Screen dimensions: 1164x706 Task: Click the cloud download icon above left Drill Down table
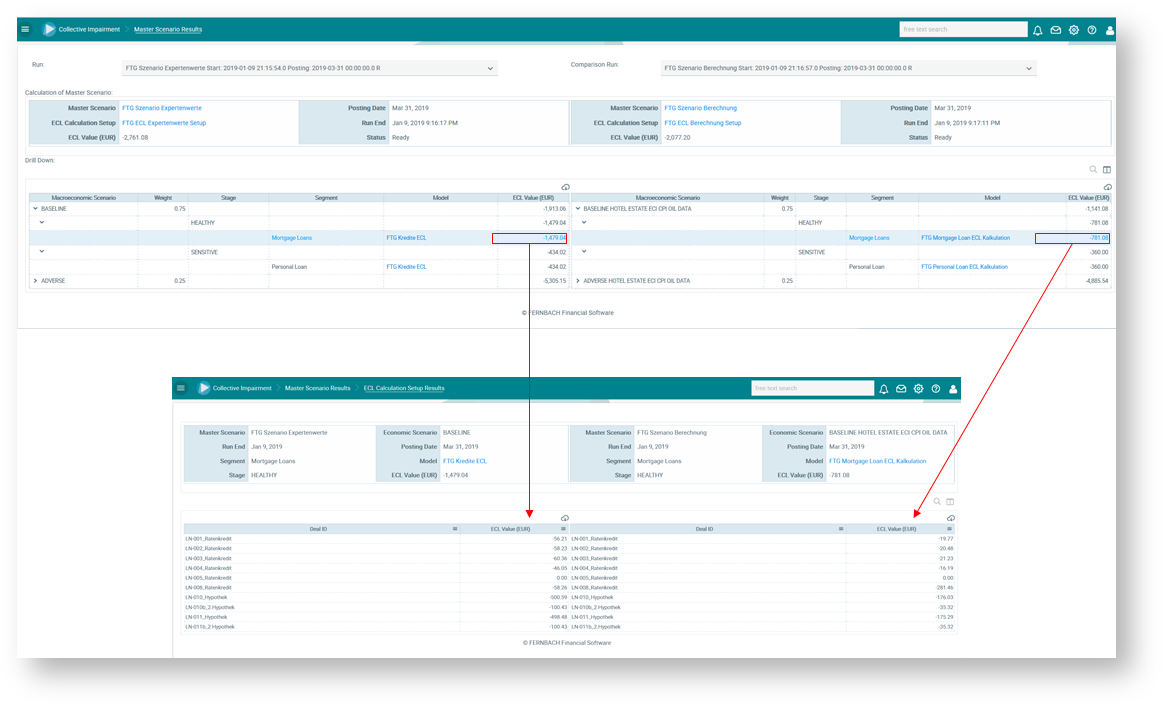[565, 187]
